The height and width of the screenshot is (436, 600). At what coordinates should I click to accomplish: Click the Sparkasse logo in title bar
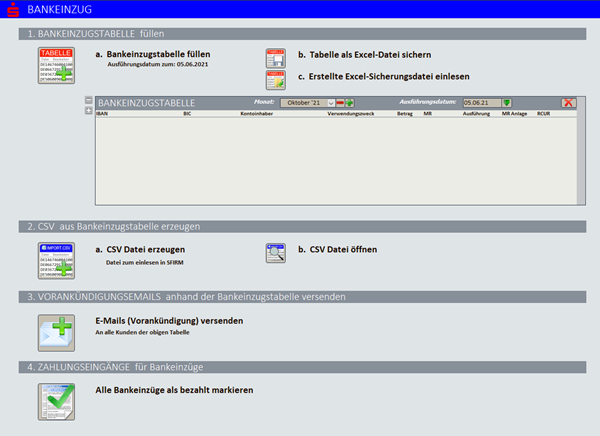pos(12,9)
